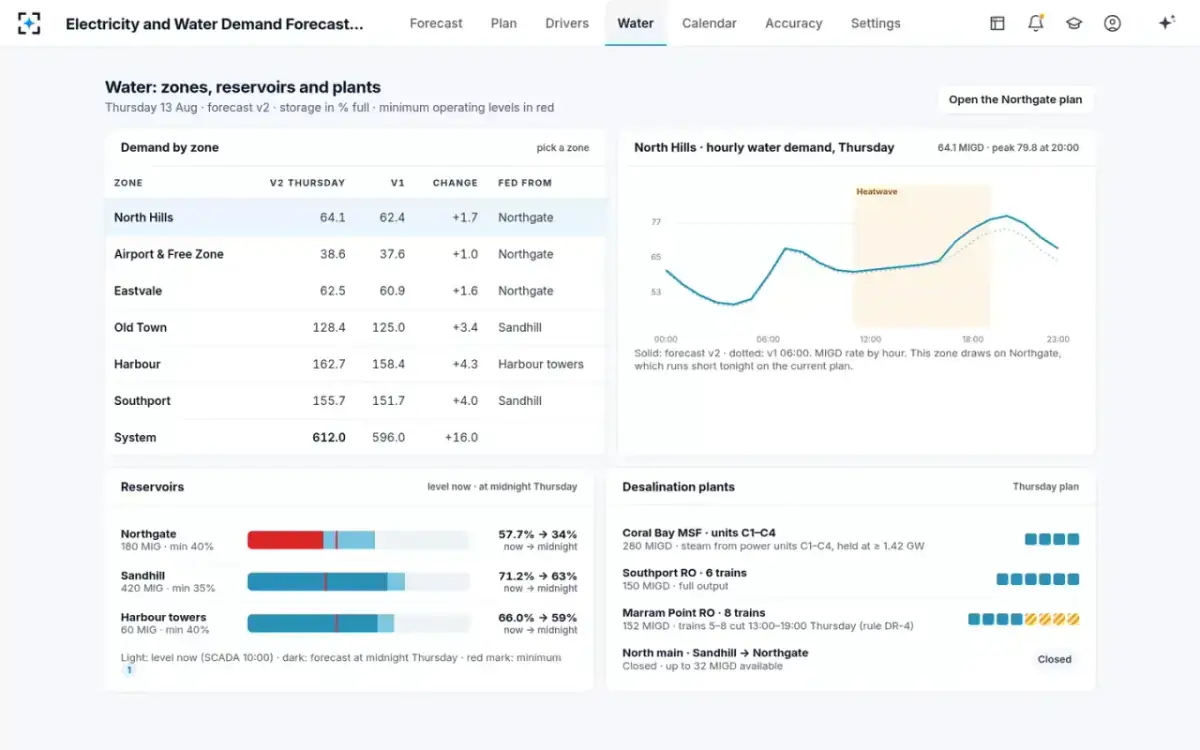Click the +4.3 change value
The height and width of the screenshot is (750, 1200).
coord(465,364)
